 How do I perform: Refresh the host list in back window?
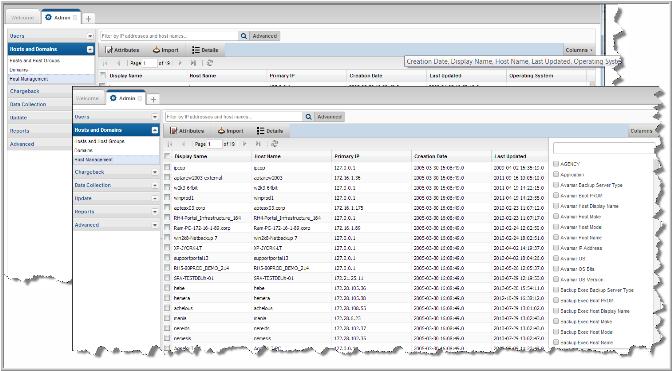pyautogui.click(x=210, y=63)
